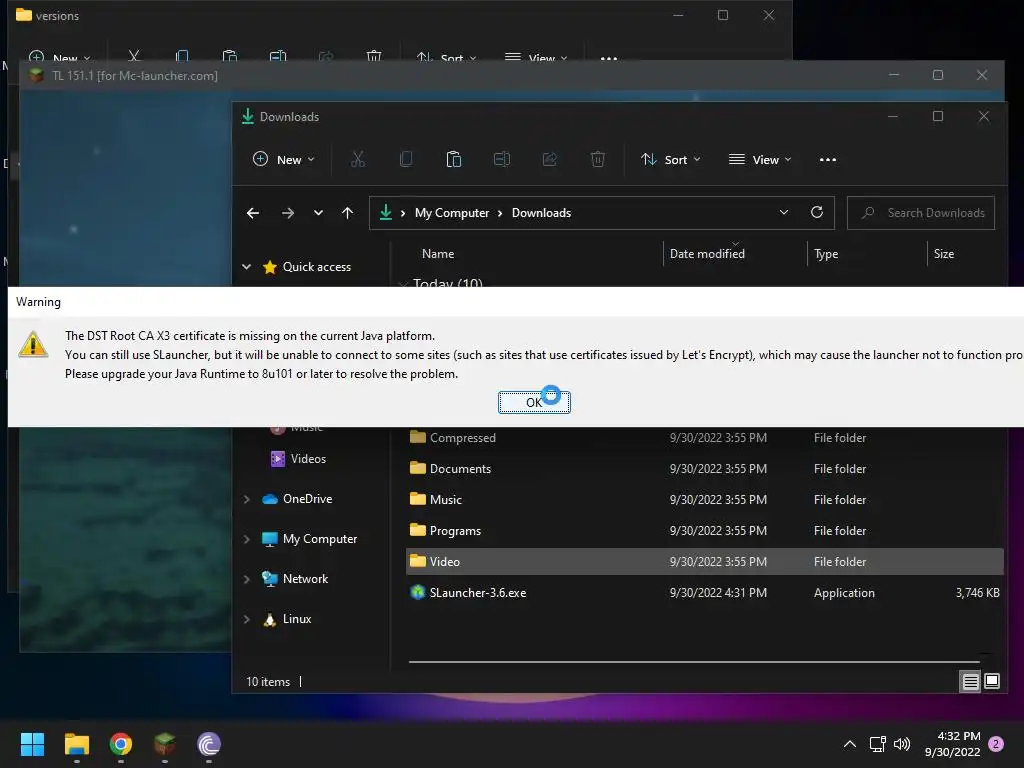
Task: Sort by Size column header
Action: tap(943, 254)
